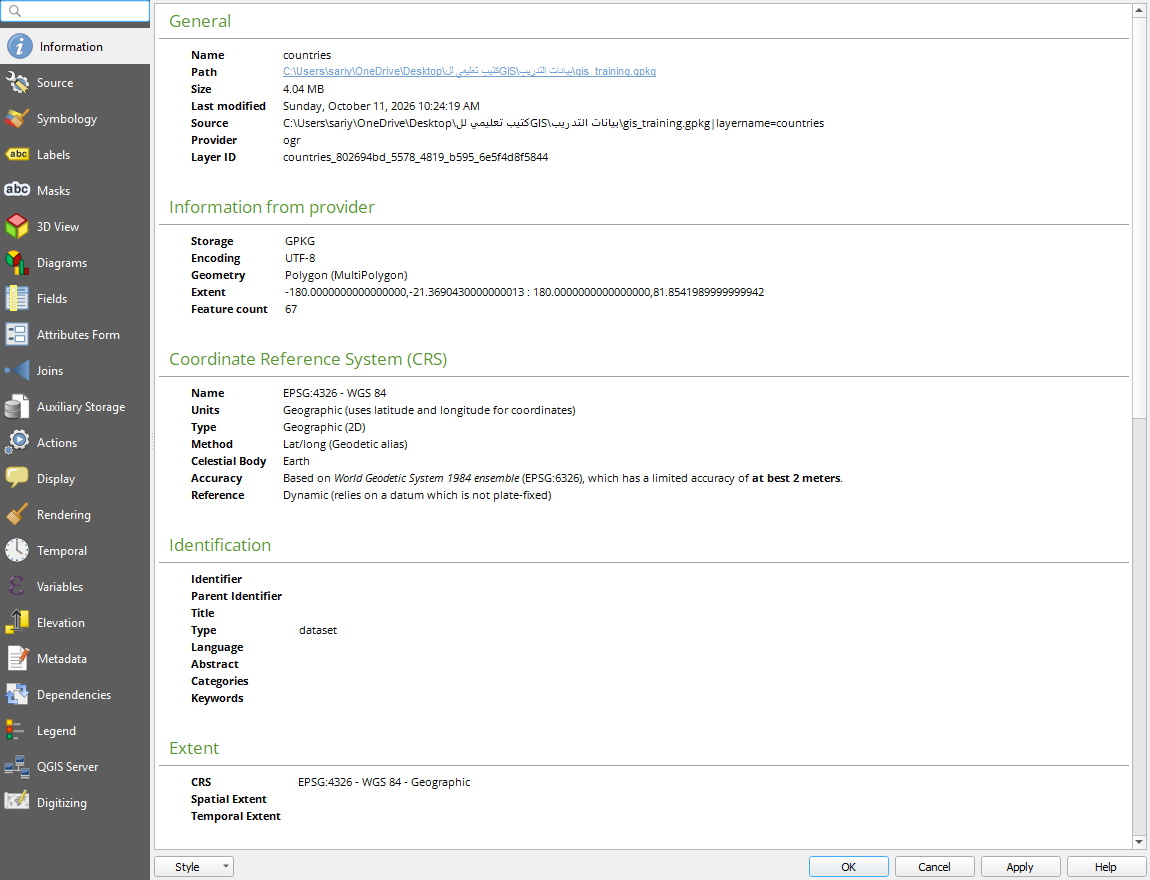Screen dimensions: 1150x880
Task: Open the Source settings icon
Action: click(17, 83)
